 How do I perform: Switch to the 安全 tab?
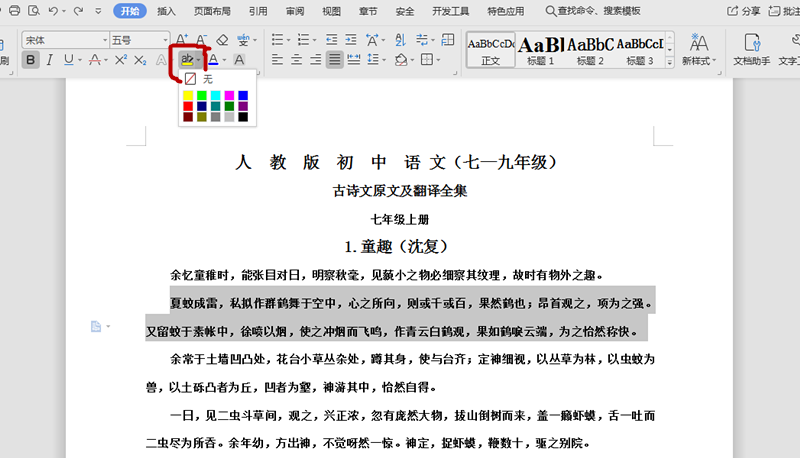405,11
